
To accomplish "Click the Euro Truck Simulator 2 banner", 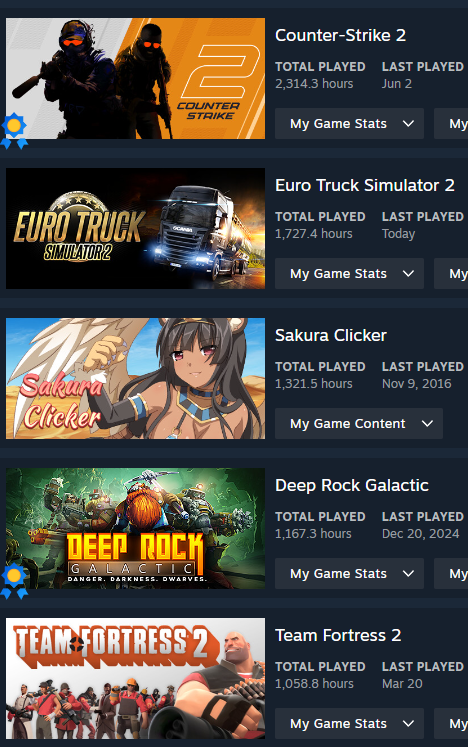I will pos(135,229).
